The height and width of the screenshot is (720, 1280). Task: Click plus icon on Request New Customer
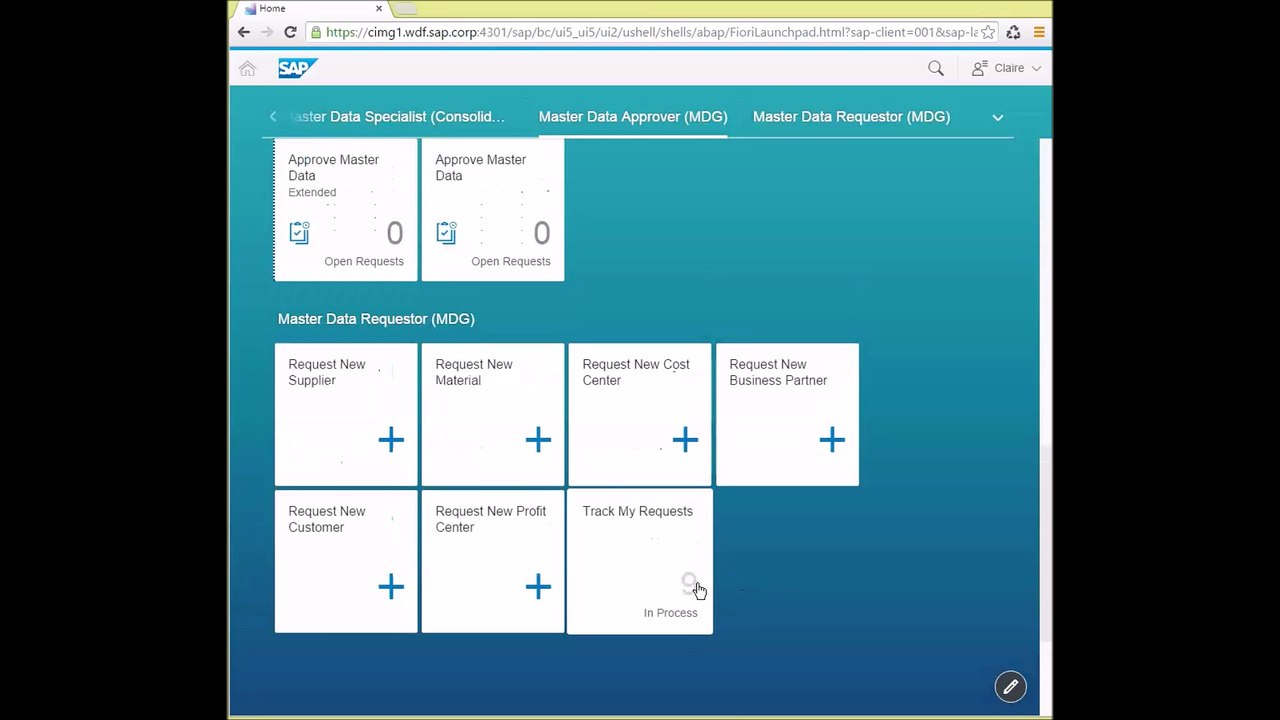tap(391, 587)
